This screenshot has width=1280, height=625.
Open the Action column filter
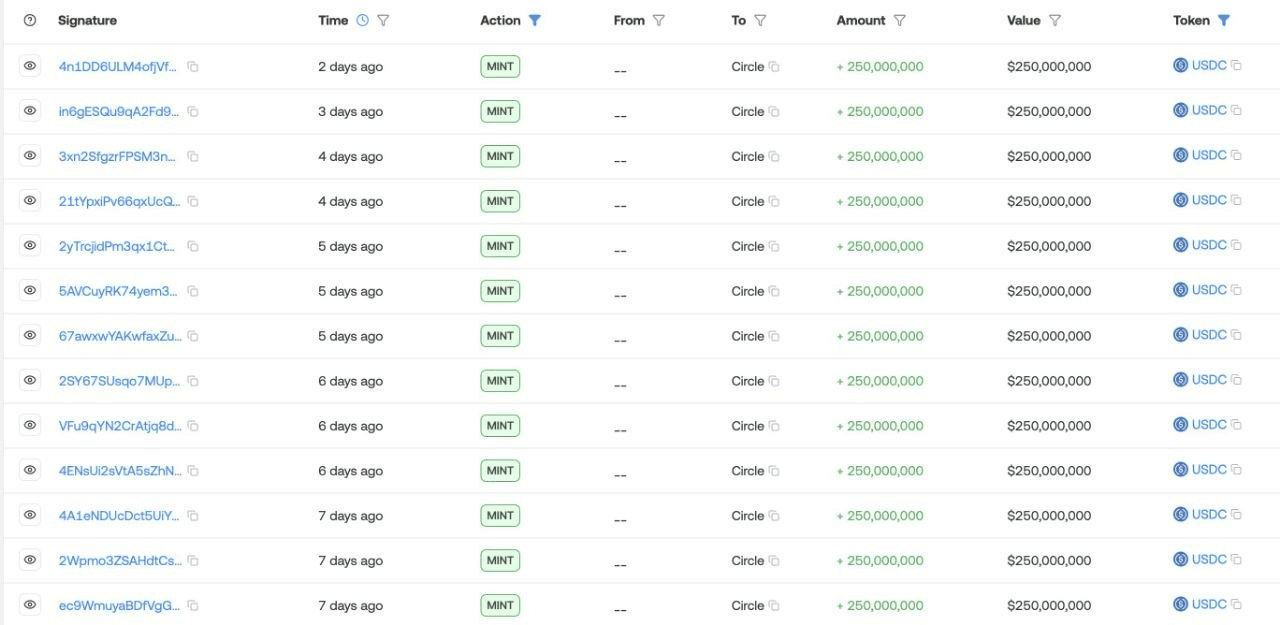[x=535, y=20]
